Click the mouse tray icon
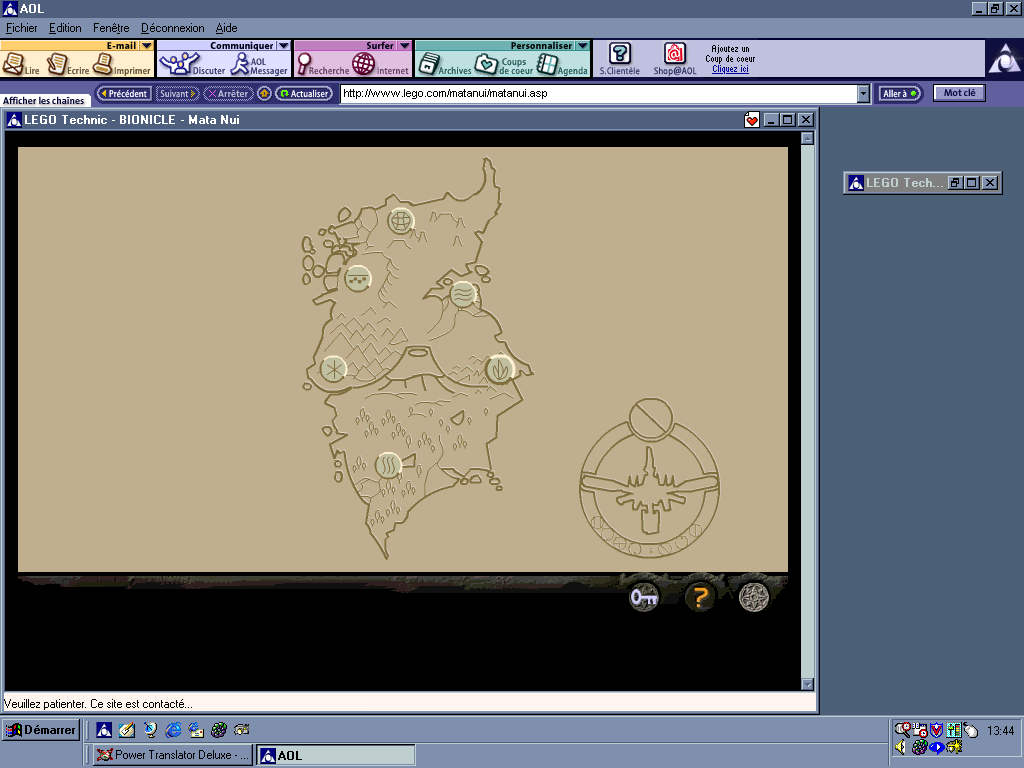 [x=970, y=729]
